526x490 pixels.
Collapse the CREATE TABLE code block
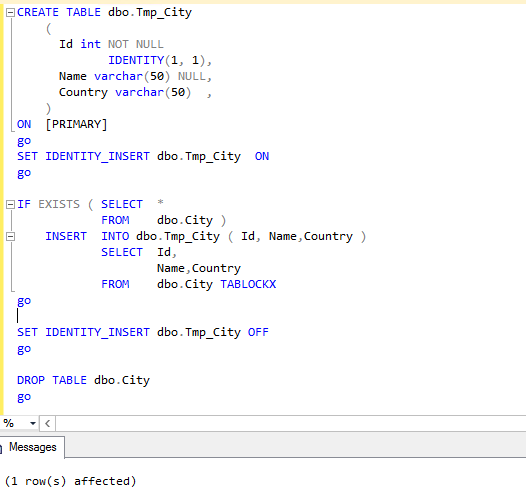[10, 13]
